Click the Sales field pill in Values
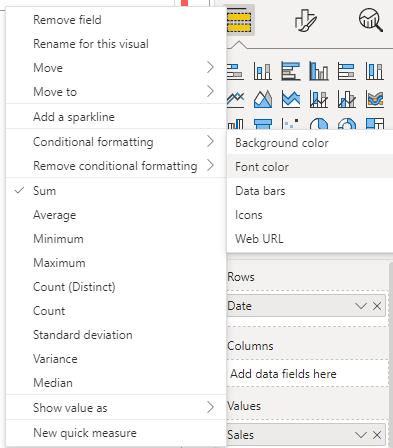The width and height of the screenshot is (393, 448). pyautogui.click(x=306, y=435)
